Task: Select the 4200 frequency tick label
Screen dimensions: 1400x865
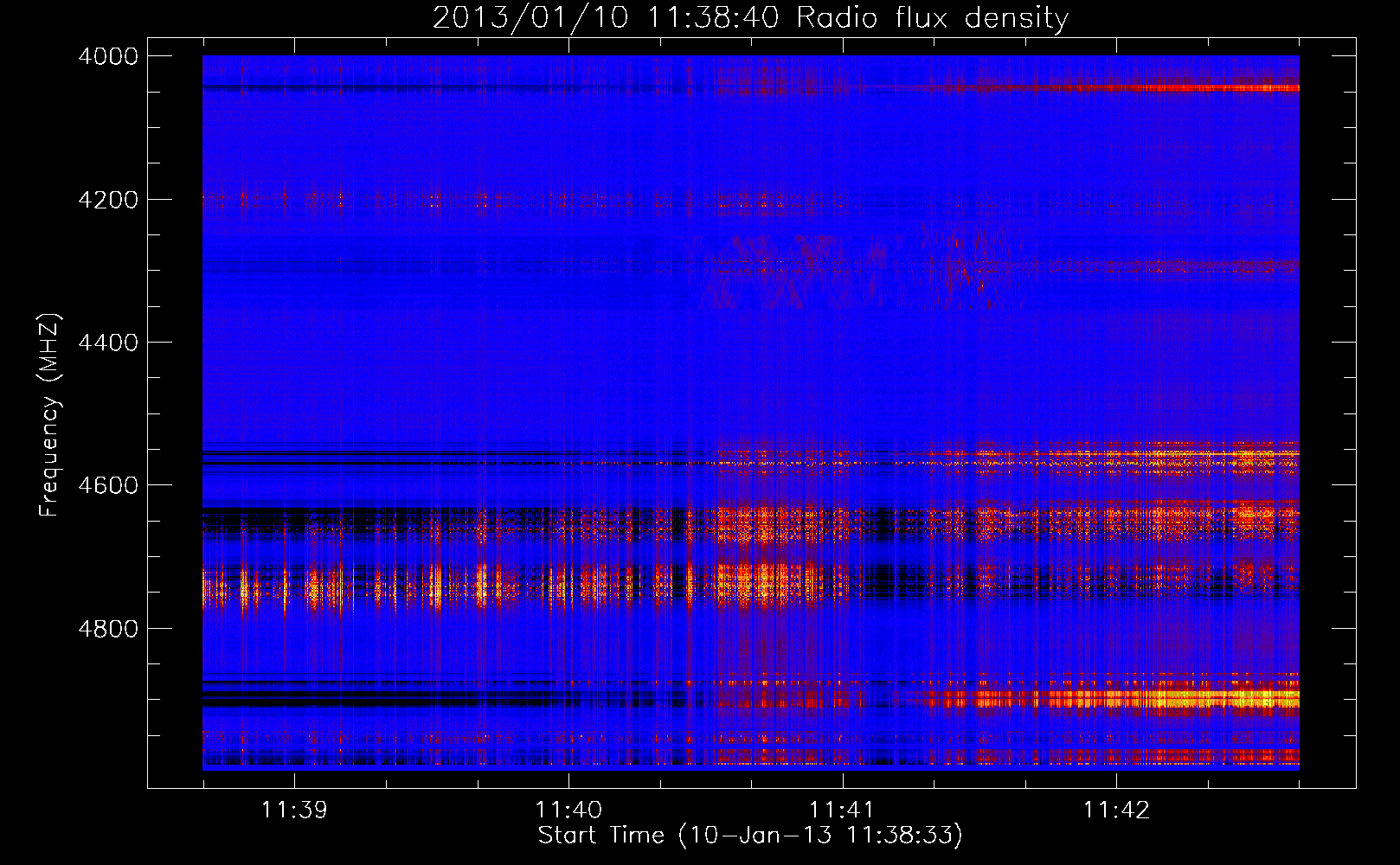Action: click(x=108, y=200)
